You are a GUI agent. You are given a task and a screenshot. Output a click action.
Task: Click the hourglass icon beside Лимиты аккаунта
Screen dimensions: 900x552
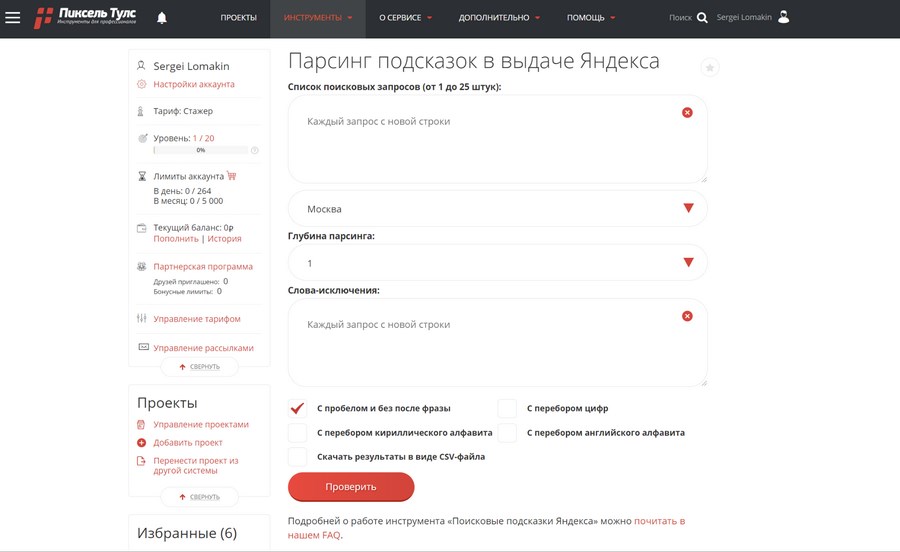[142, 176]
